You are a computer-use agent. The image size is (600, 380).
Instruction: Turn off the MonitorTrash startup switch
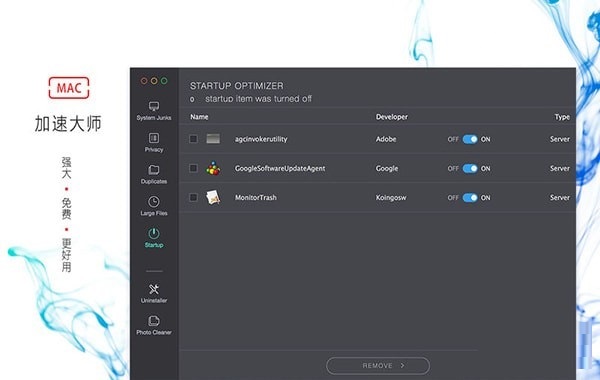pyautogui.click(x=470, y=197)
